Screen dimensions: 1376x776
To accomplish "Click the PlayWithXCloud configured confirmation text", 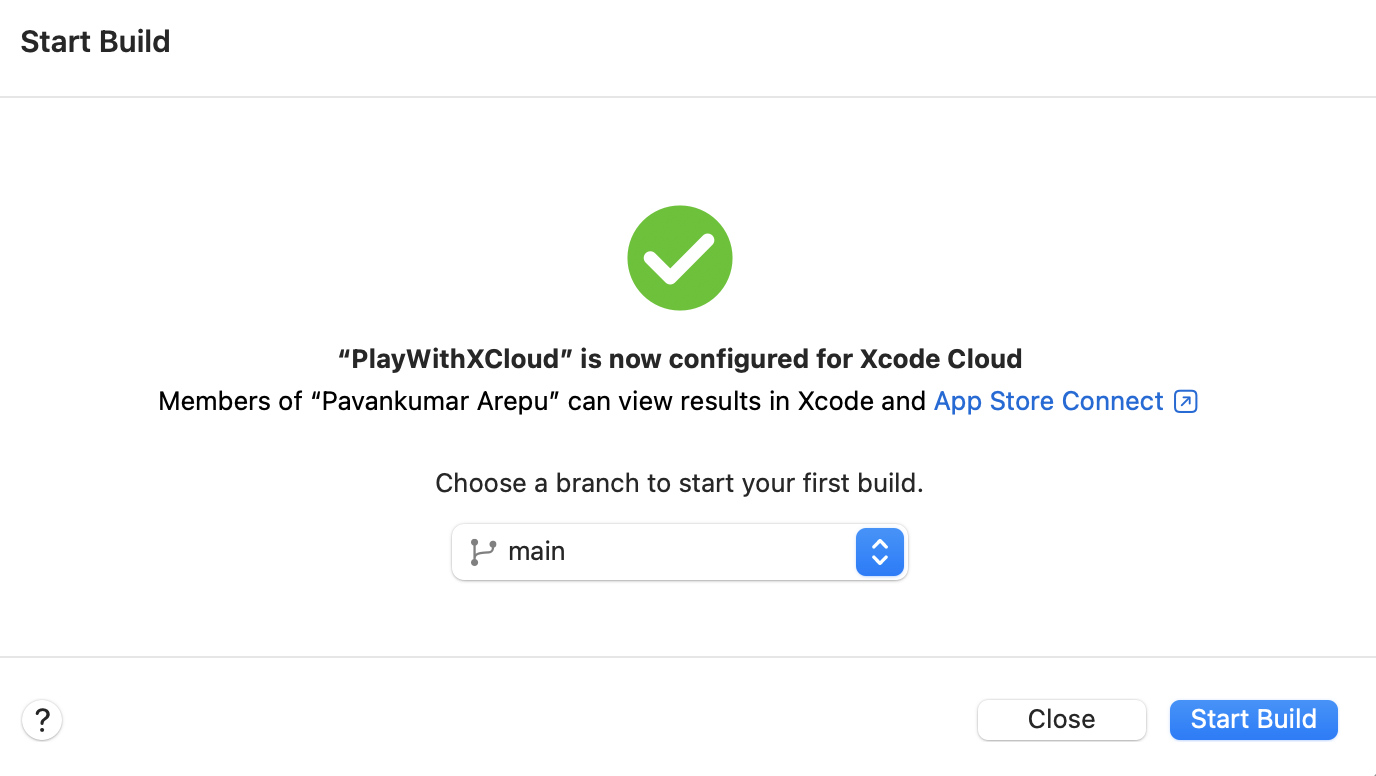I will pyautogui.click(x=679, y=358).
